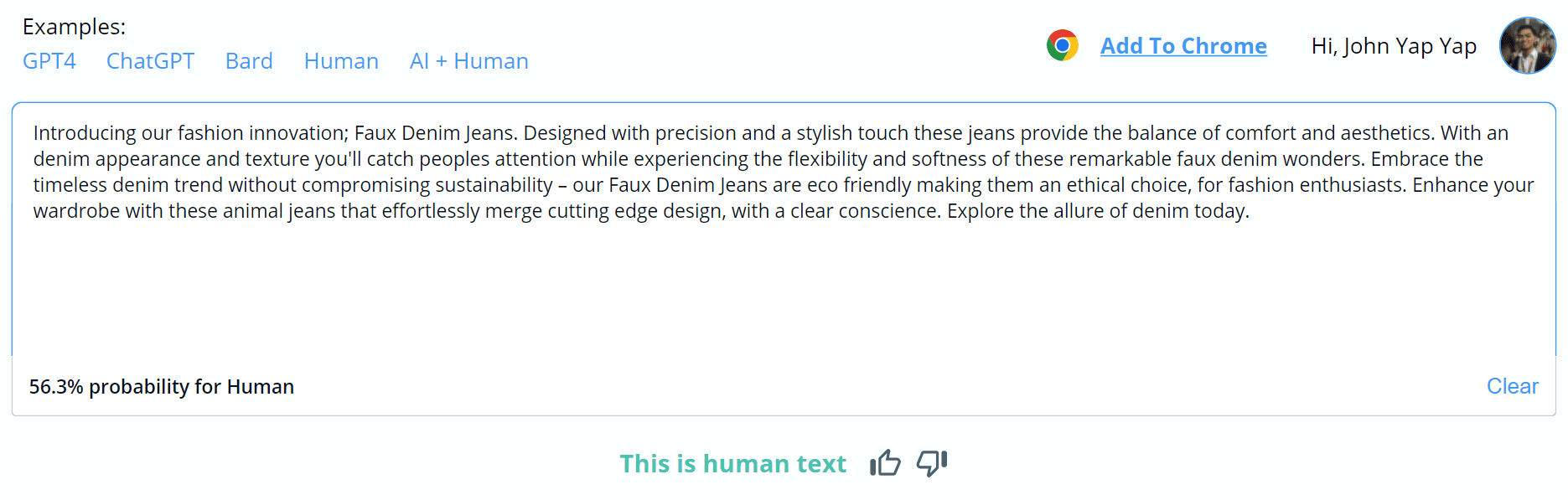
Task: Open the Add To Chrome link
Action: [x=1183, y=46]
